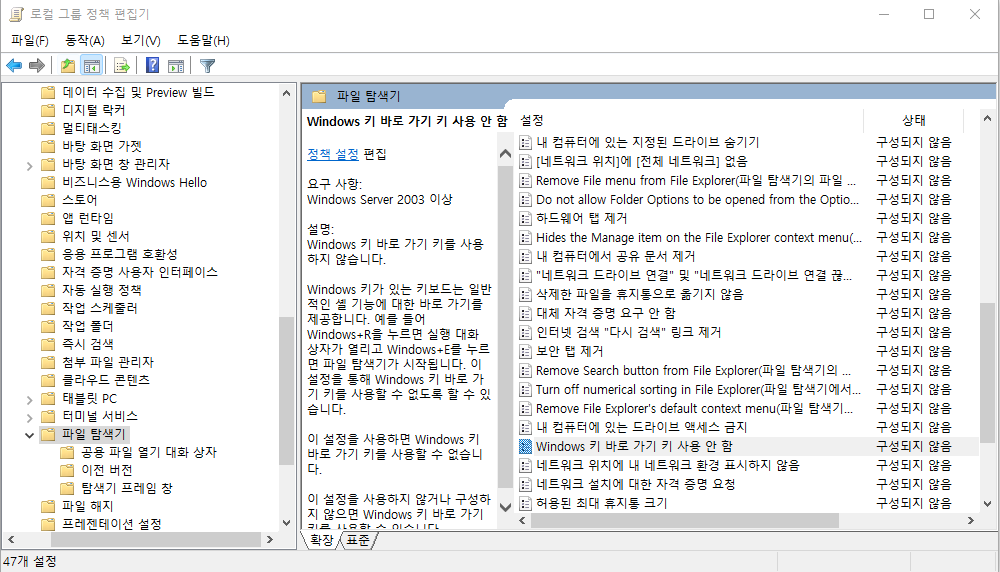Click right arrow of tree horizontal scrollbar

270,539
